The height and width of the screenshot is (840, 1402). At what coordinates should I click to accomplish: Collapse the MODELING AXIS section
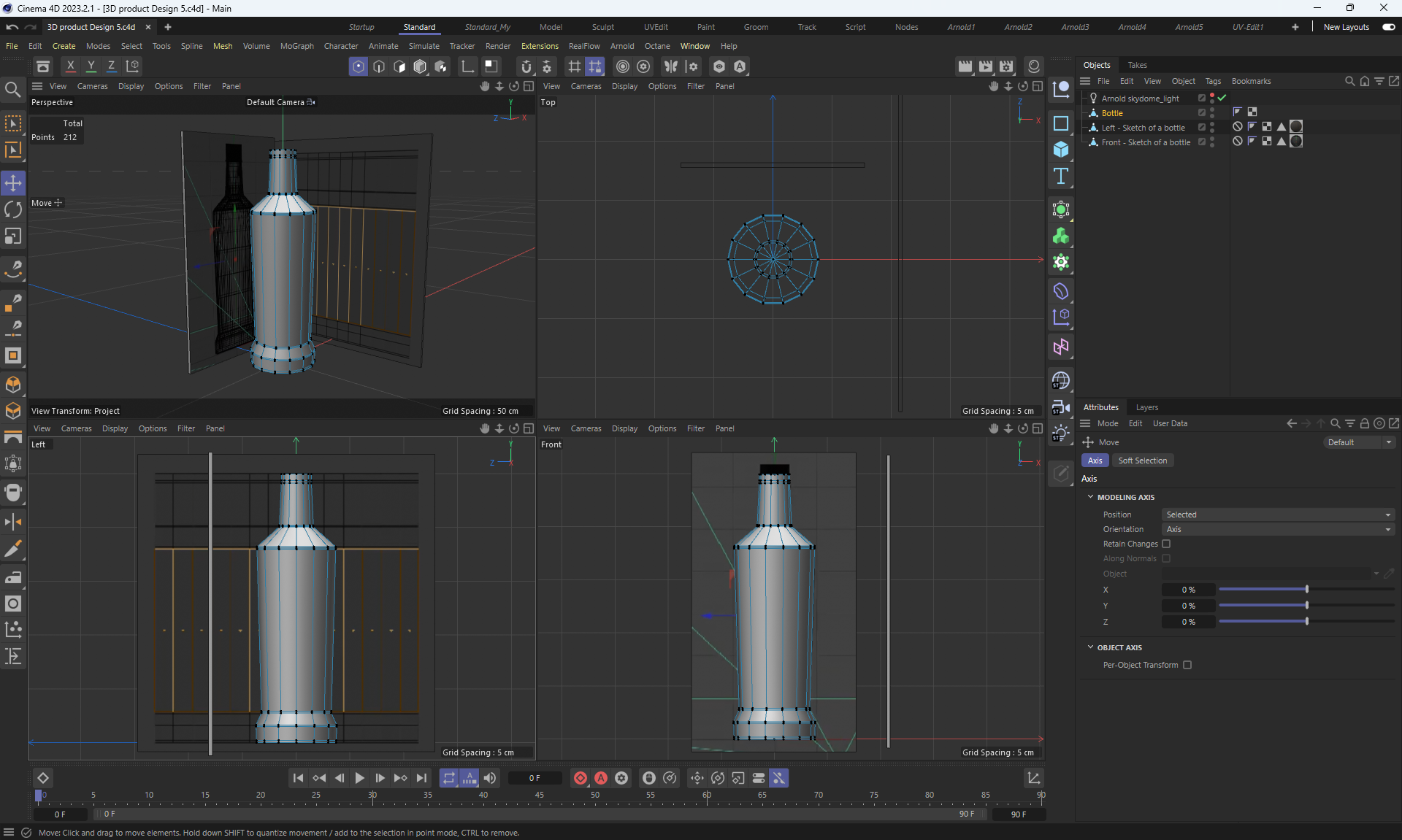[1091, 497]
